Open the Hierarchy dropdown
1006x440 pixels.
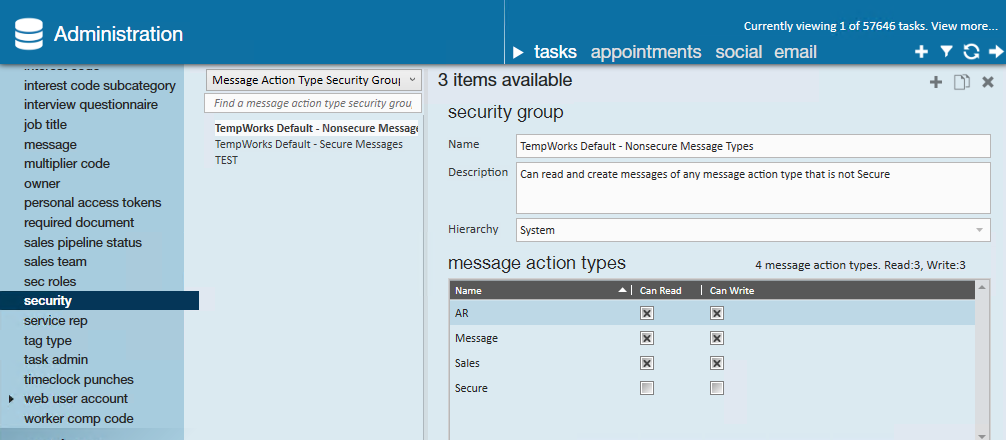click(x=752, y=230)
